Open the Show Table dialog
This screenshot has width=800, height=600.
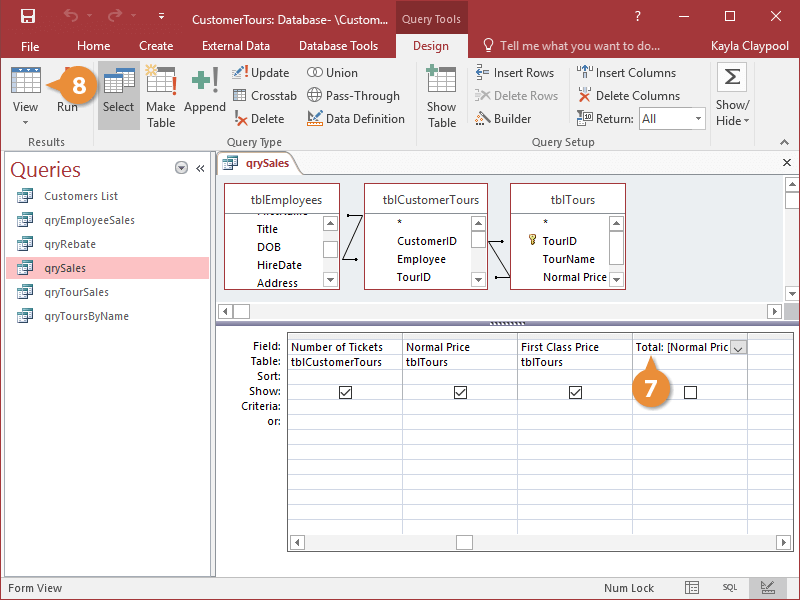pyautogui.click(x=441, y=95)
